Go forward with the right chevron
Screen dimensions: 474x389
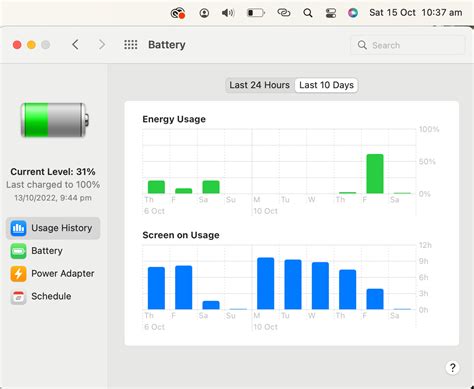pyautogui.click(x=102, y=45)
